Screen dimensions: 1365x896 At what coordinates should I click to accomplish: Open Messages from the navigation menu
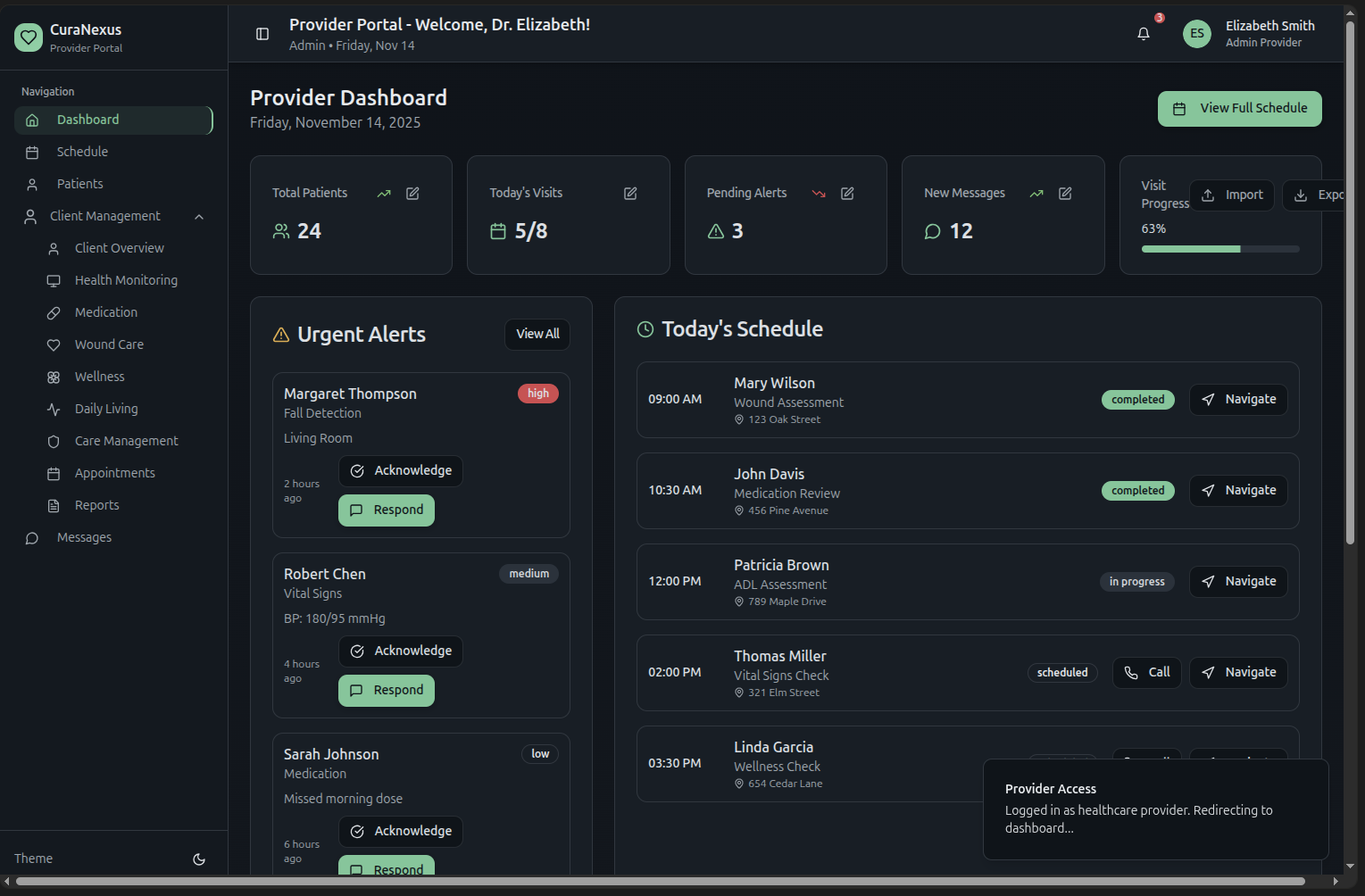click(83, 537)
